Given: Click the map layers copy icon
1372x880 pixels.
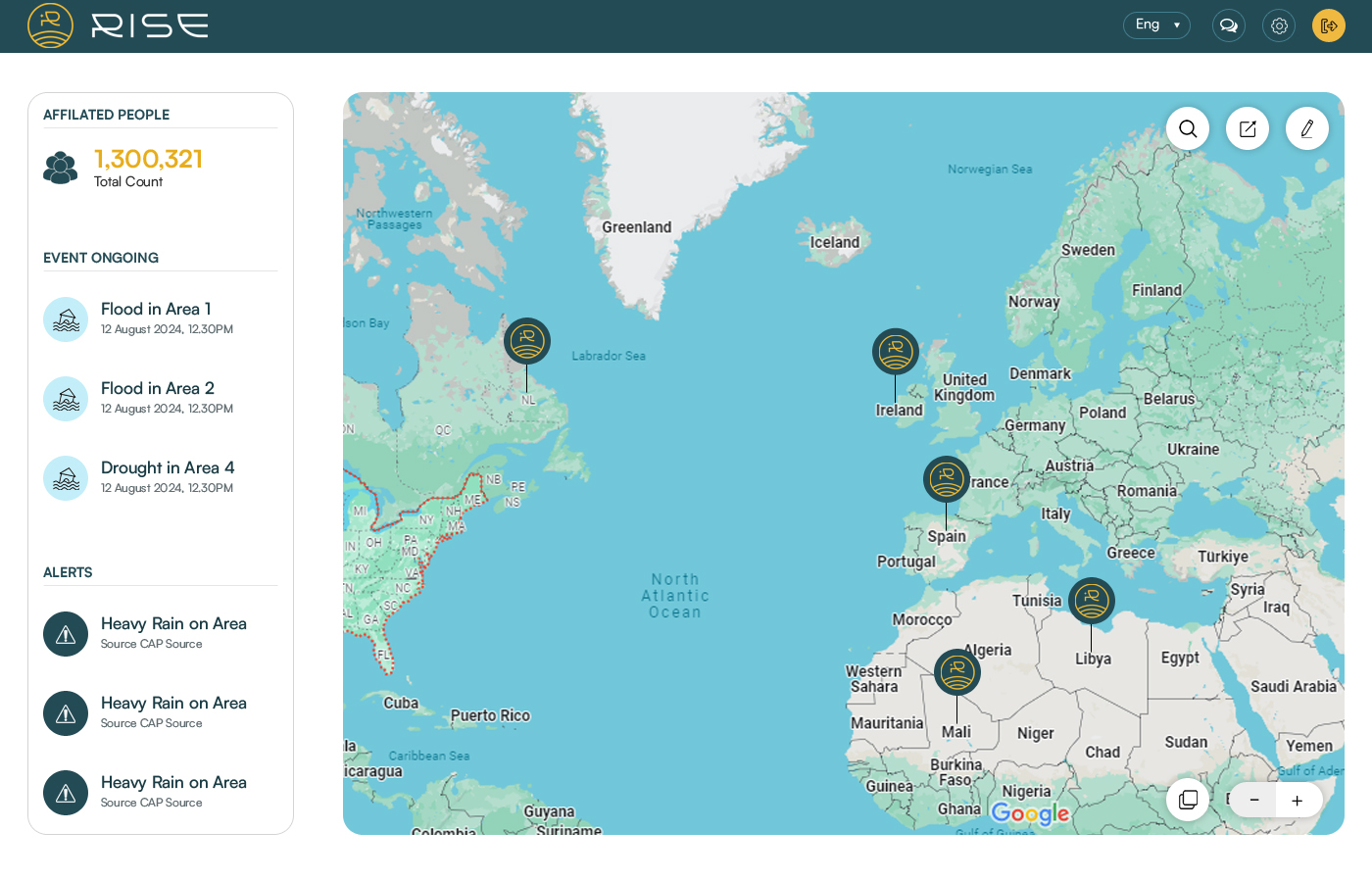Looking at the screenshot, I should point(1188,800).
